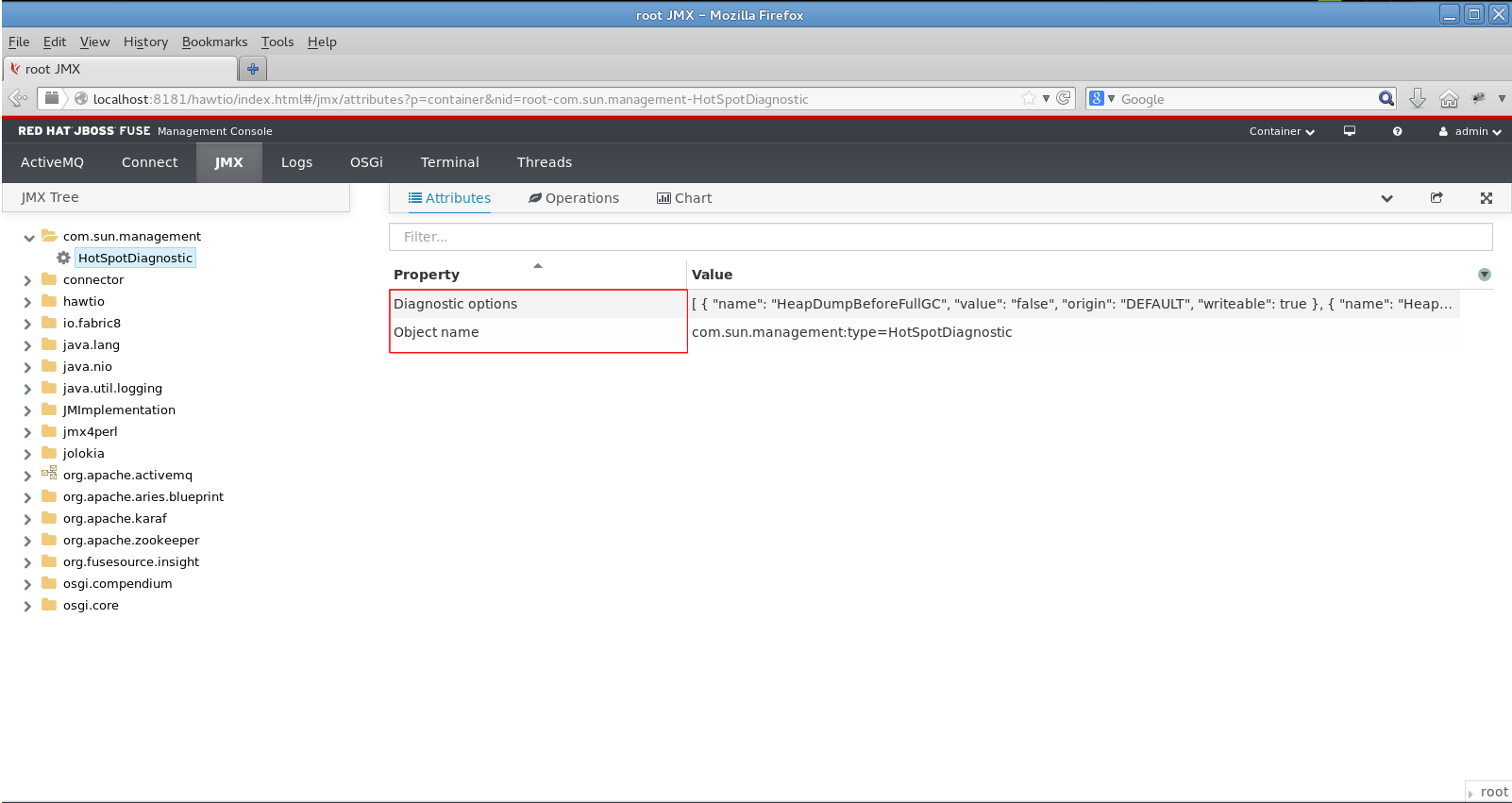This screenshot has height=803, width=1512.
Task: Expand the io.fabric8 tree node
Action: click(27, 324)
